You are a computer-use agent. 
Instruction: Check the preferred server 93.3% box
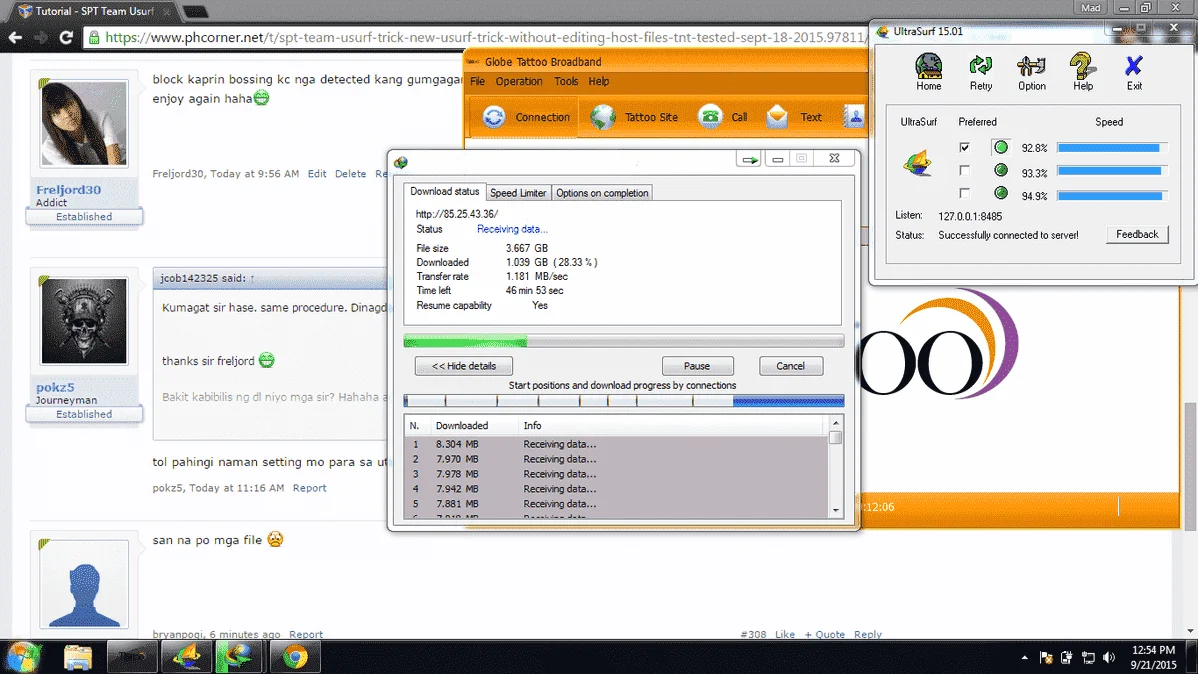[964, 170]
